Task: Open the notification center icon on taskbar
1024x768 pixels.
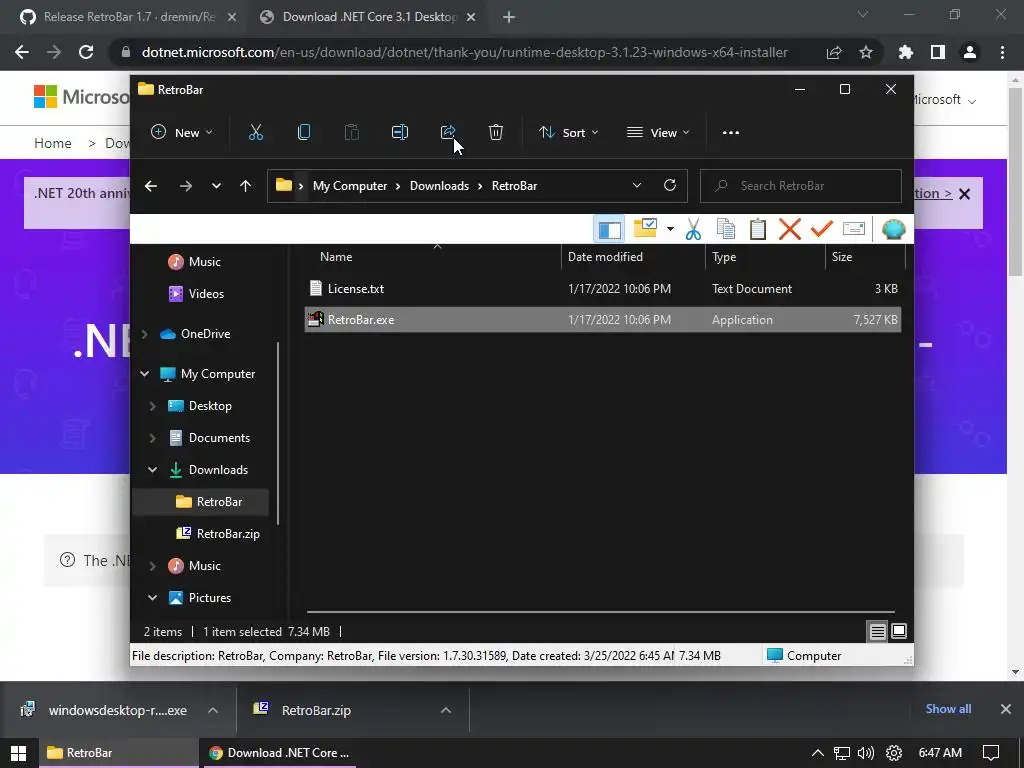Action: tap(991, 753)
